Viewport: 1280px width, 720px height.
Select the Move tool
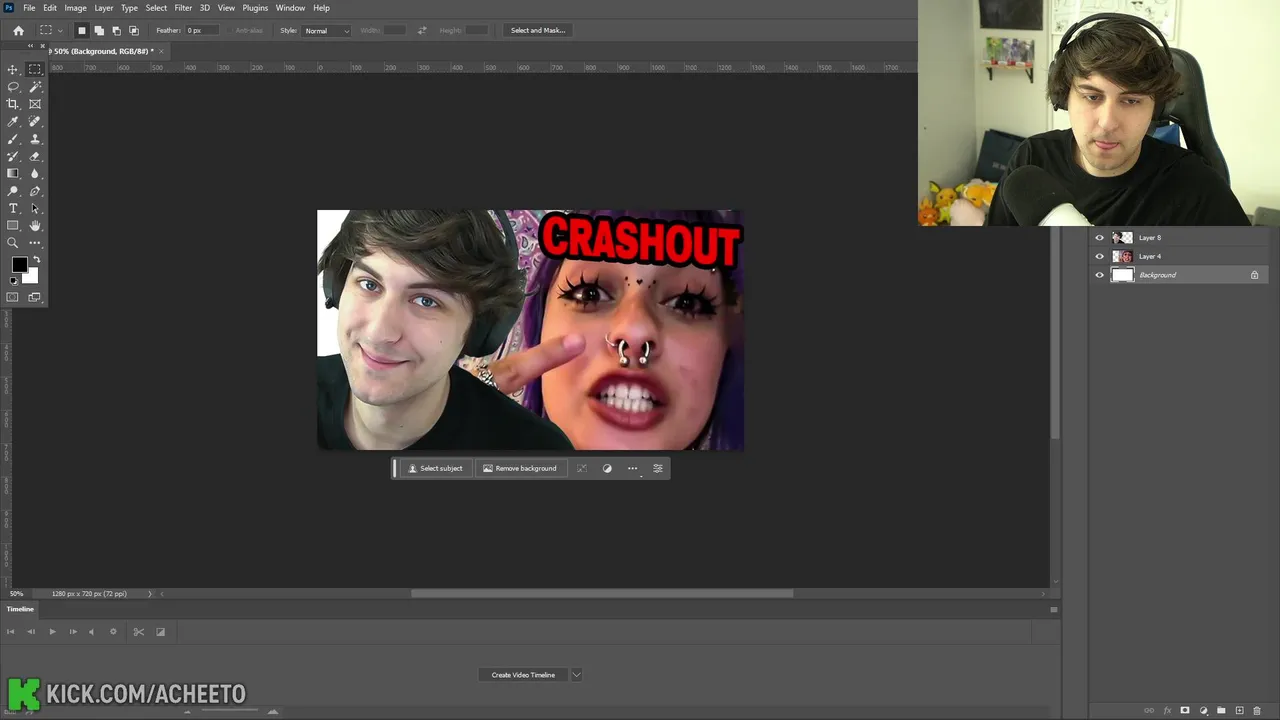point(13,69)
